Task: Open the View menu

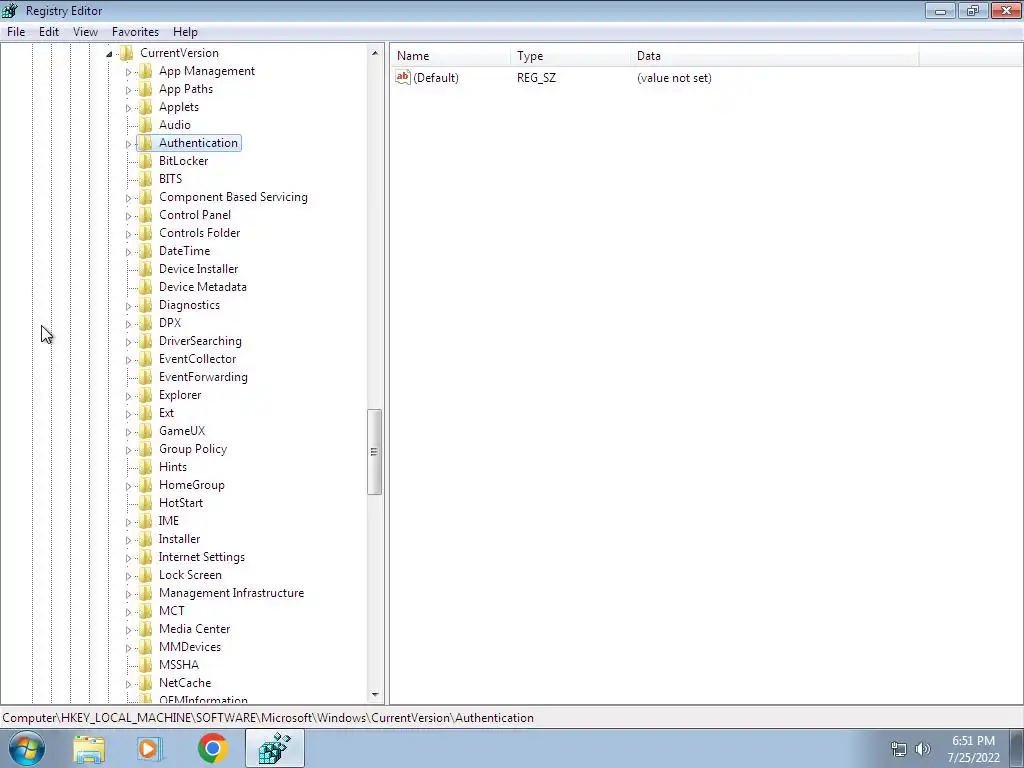Action: coord(85,31)
